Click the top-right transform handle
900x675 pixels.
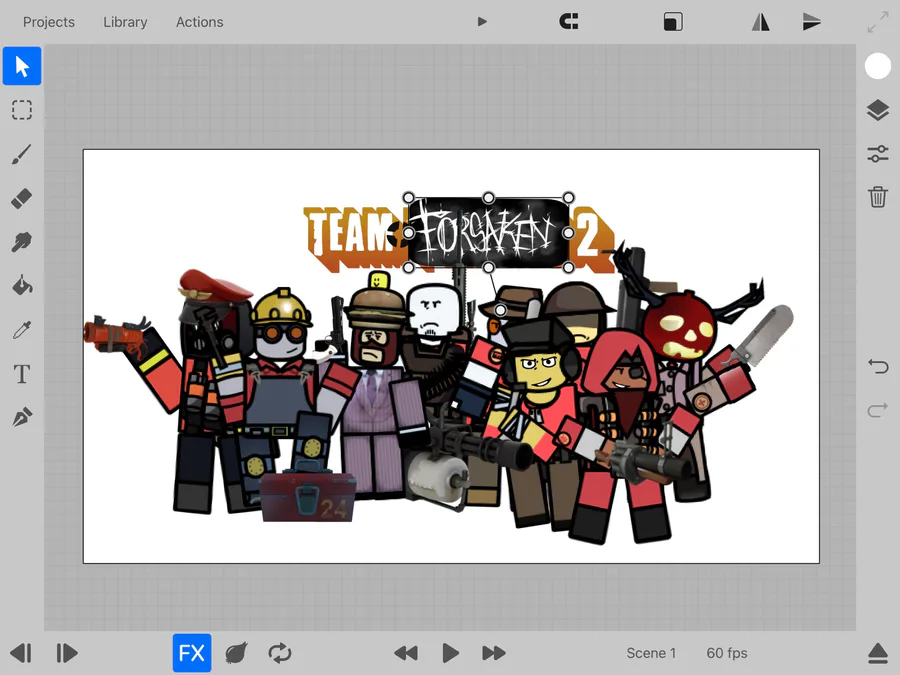pos(568,198)
